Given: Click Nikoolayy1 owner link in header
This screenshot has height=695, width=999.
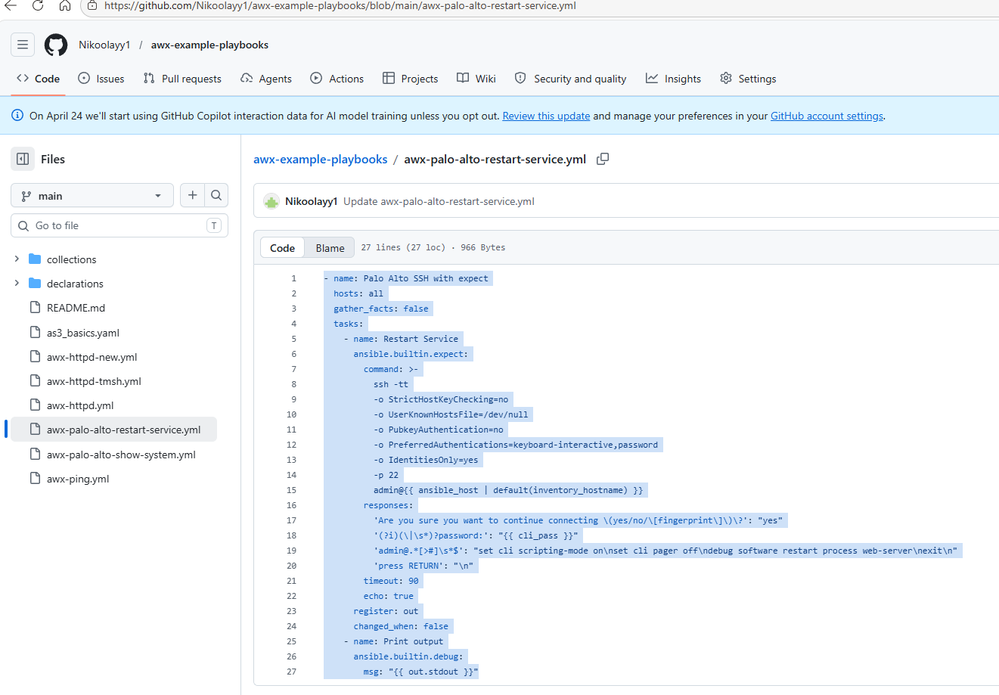Looking at the screenshot, I should [x=104, y=45].
